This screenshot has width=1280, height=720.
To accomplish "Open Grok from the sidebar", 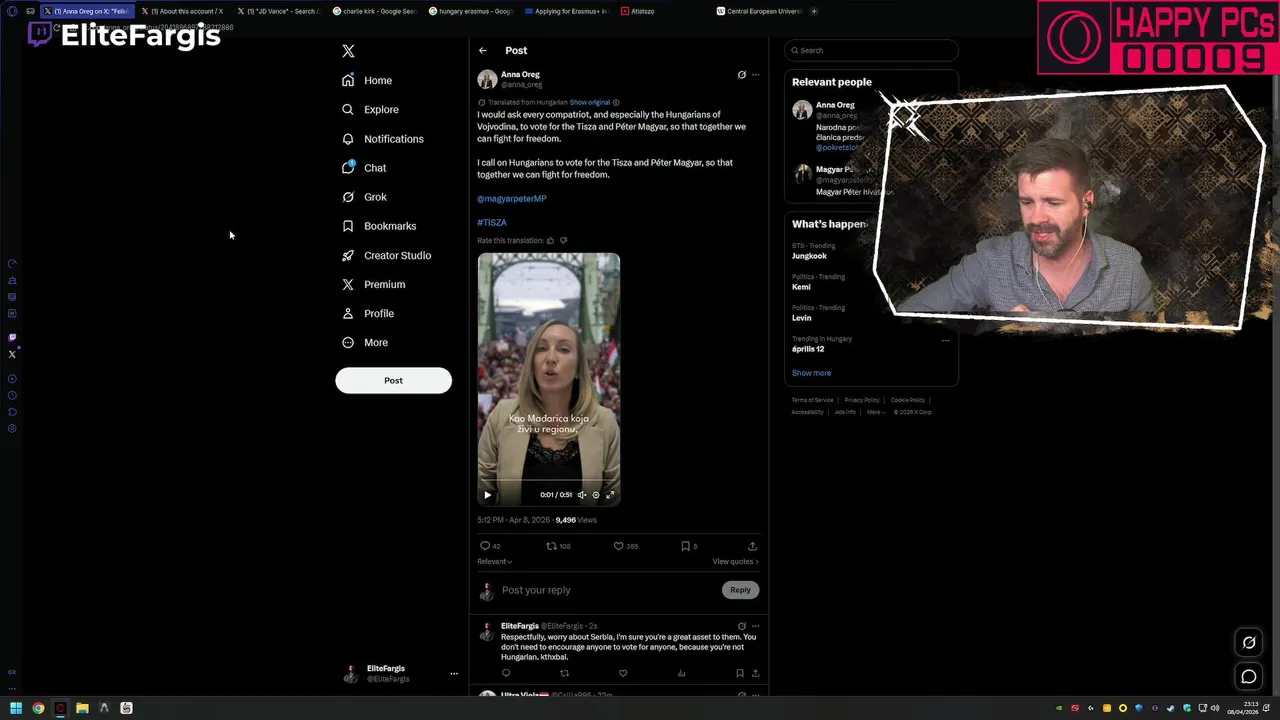I will tap(364, 197).
